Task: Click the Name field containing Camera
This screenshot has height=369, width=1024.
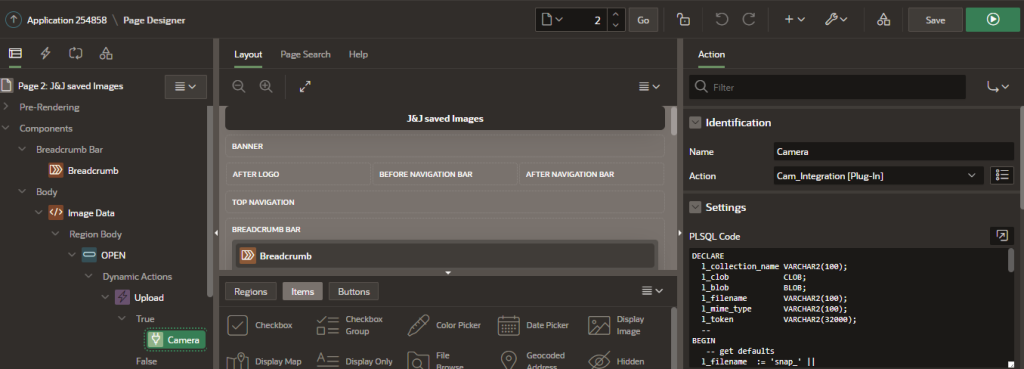Action: coord(894,152)
